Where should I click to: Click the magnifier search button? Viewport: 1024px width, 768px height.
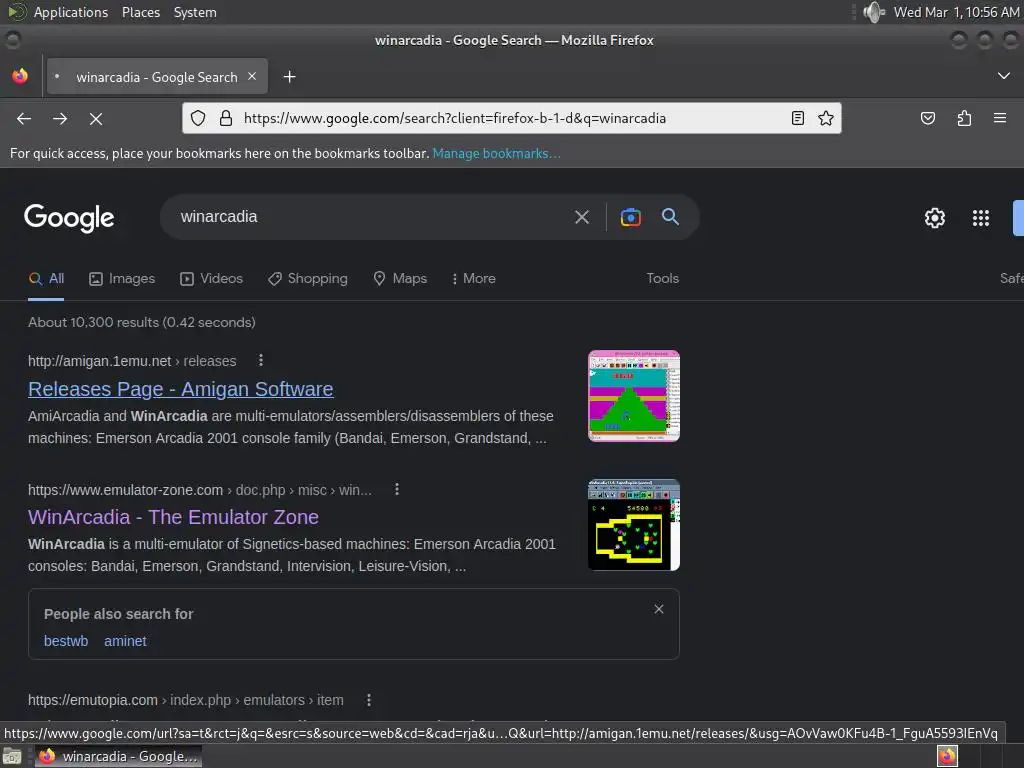[x=670, y=217]
